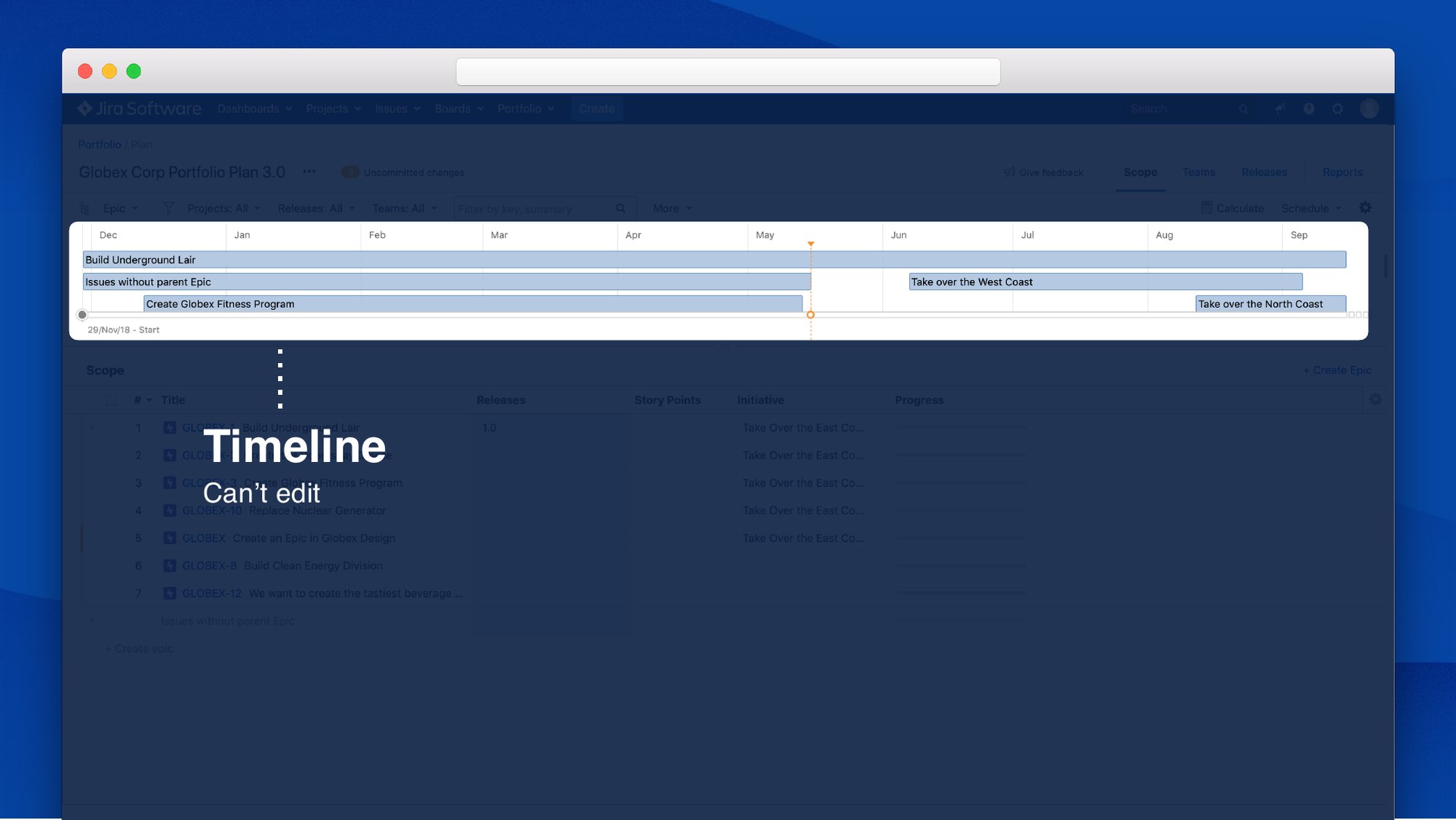
Task: Open the Portfolio menu
Action: click(526, 108)
